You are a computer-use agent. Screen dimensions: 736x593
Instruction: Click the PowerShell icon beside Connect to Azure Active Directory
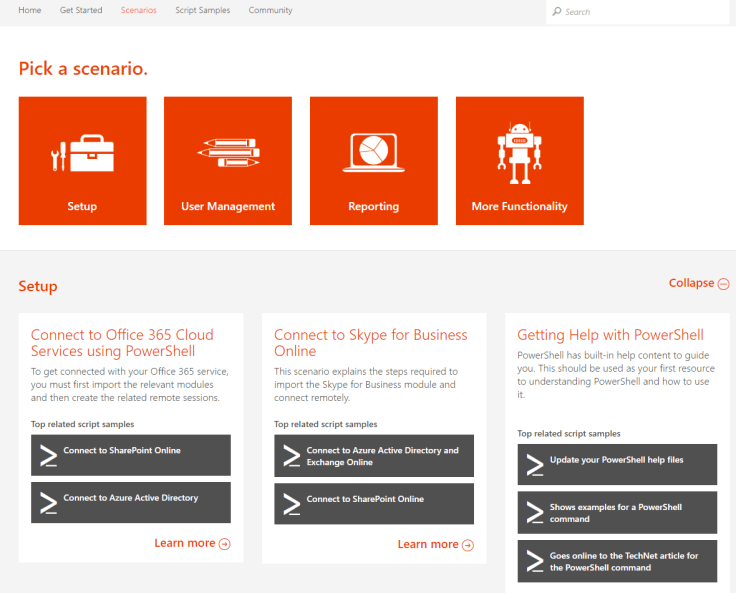point(47,502)
